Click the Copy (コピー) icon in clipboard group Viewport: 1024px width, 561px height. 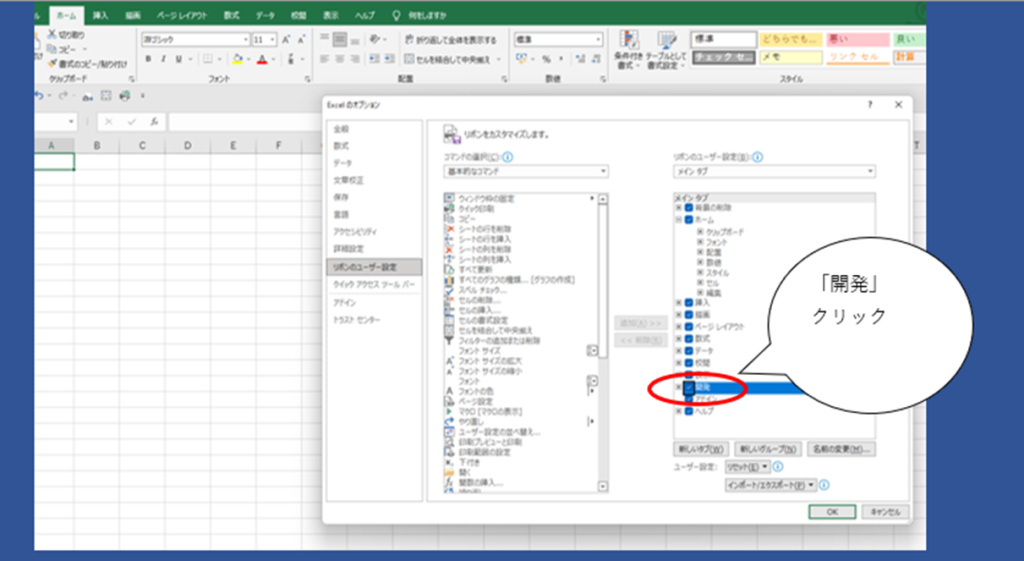point(52,49)
